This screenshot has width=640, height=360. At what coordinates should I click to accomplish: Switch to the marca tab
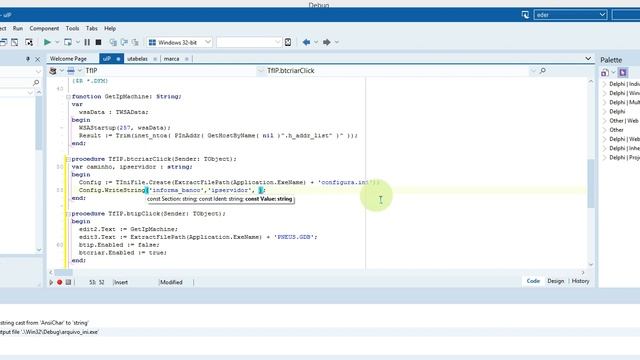(171, 59)
